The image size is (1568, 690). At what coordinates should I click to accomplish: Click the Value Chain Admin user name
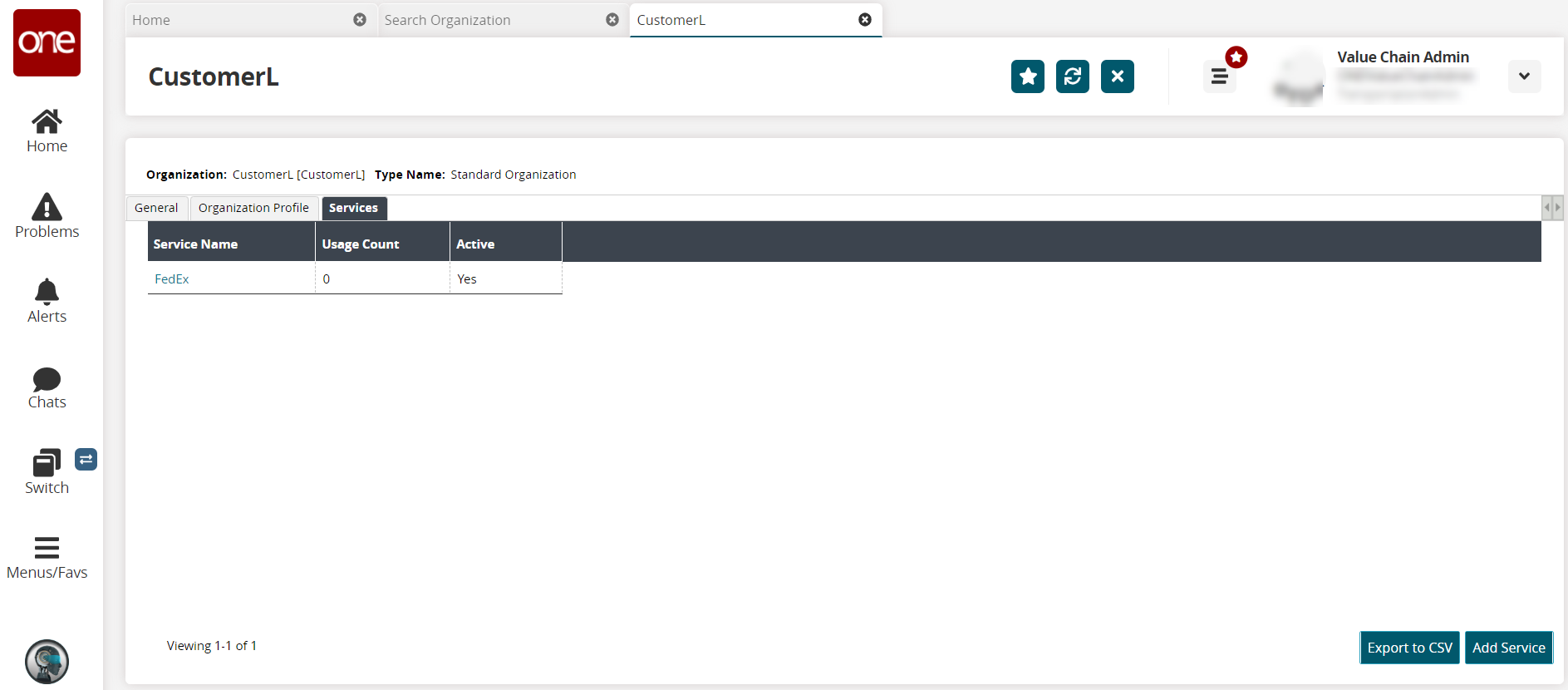coord(1403,57)
